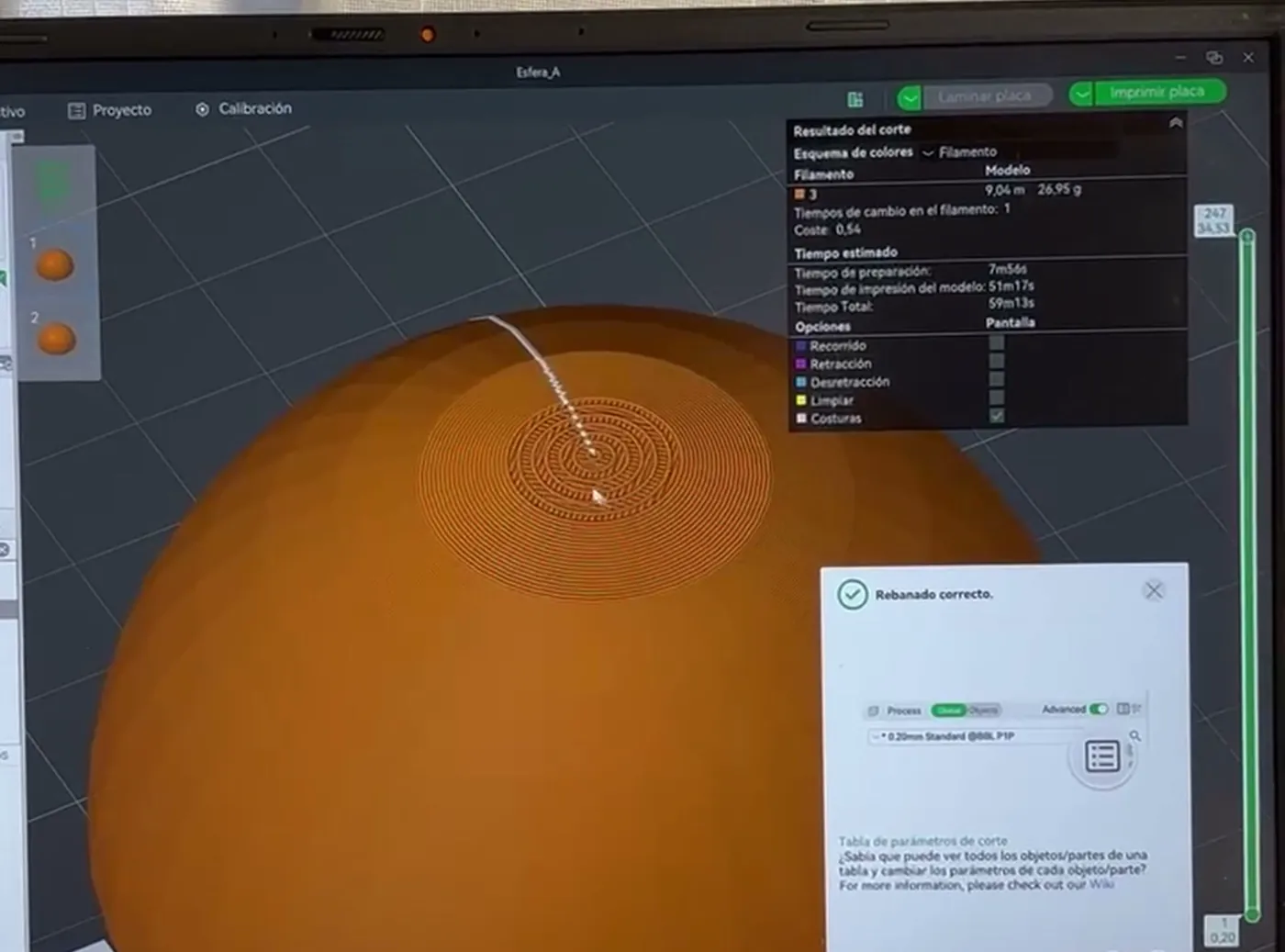Click the yellow Limpiar legend color square
This screenshot has height=952, width=1285.
coord(800,400)
